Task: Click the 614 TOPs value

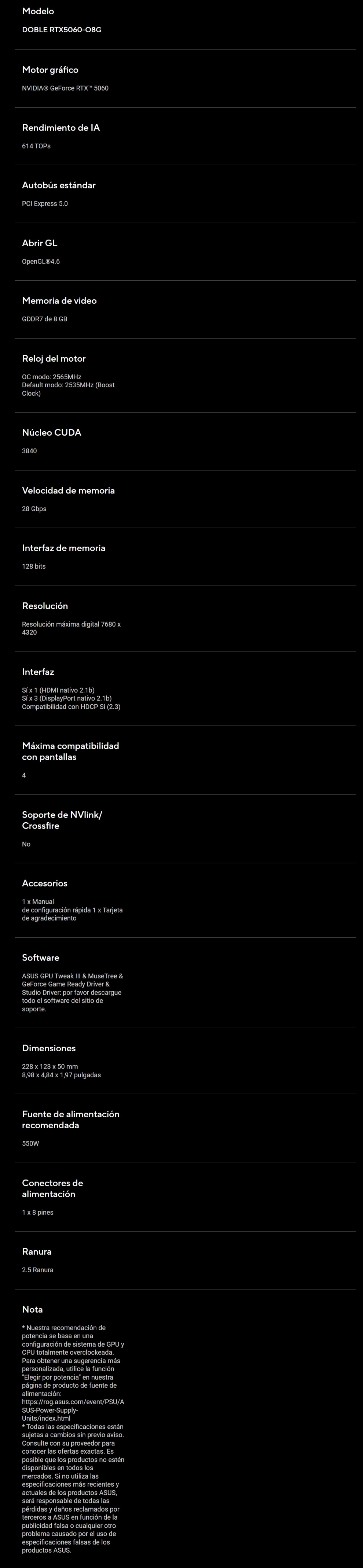Action: (37, 146)
